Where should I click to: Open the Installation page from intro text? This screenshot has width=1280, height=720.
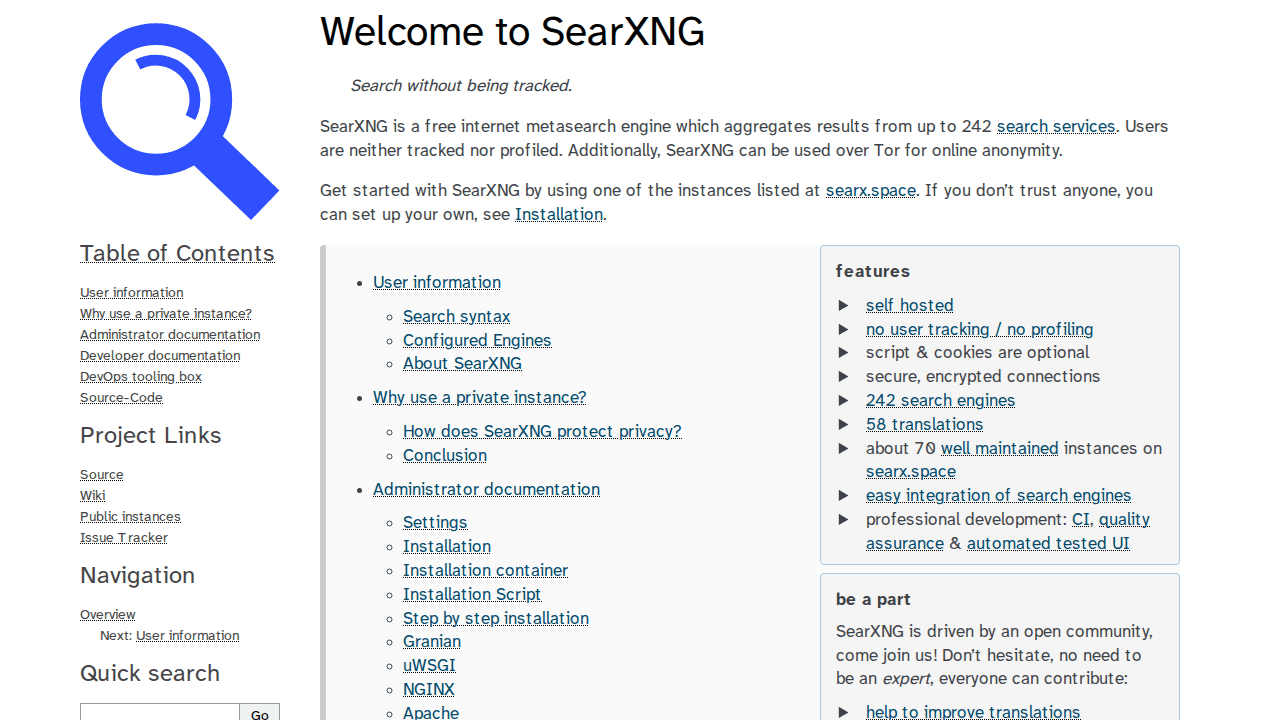pos(558,214)
